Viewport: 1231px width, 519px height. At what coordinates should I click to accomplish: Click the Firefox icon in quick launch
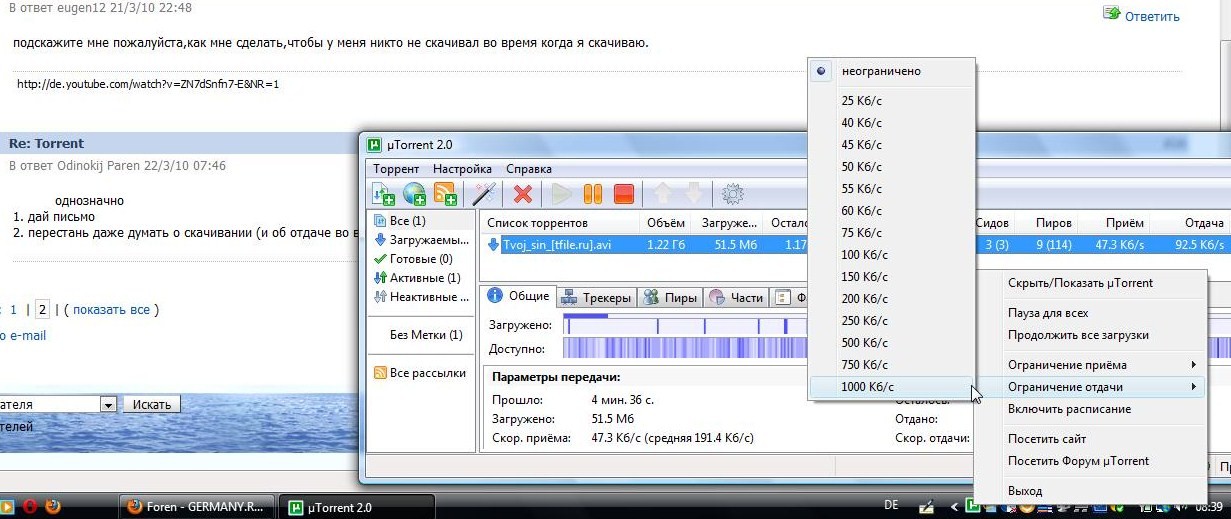point(52,506)
